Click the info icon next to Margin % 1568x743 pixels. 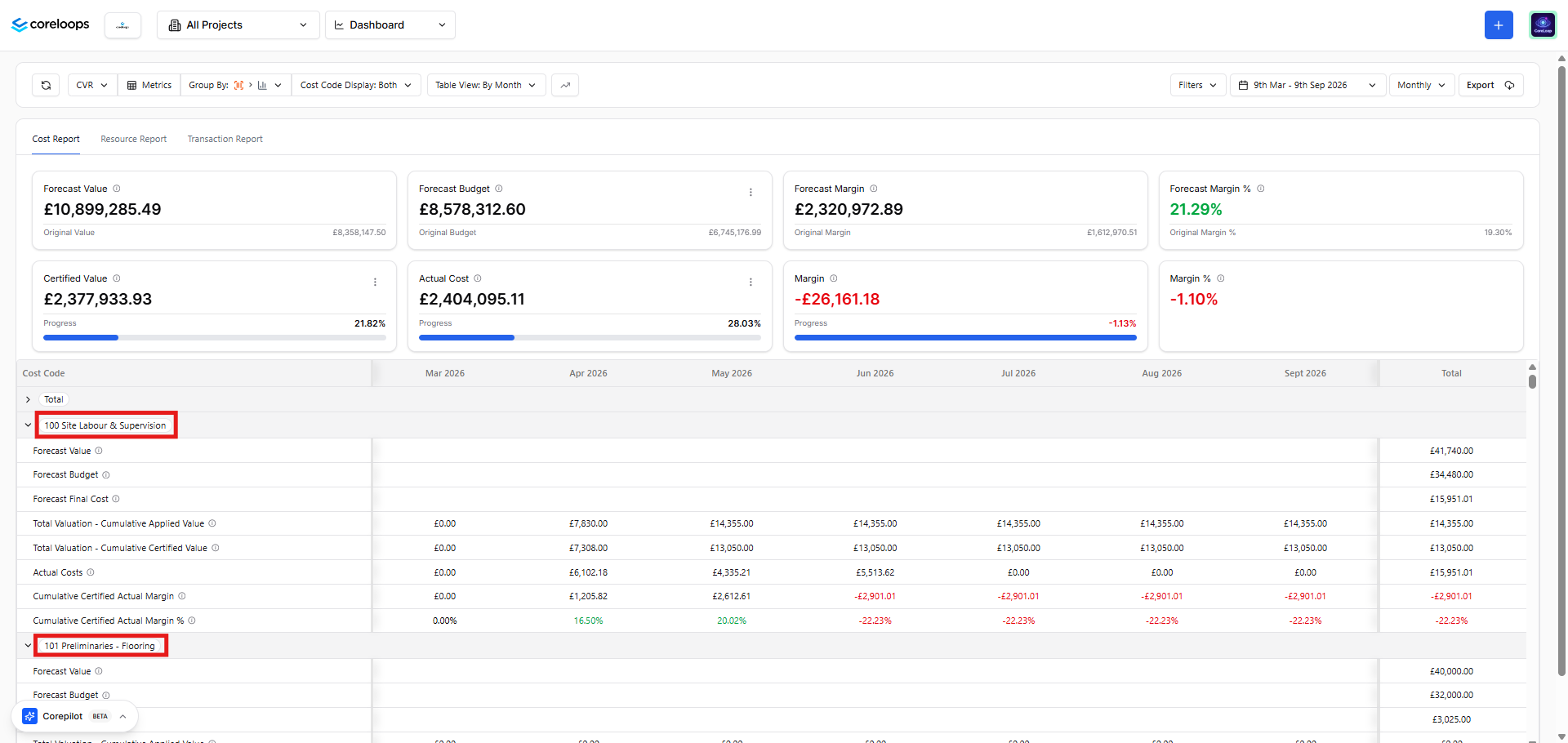click(x=1220, y=278)
